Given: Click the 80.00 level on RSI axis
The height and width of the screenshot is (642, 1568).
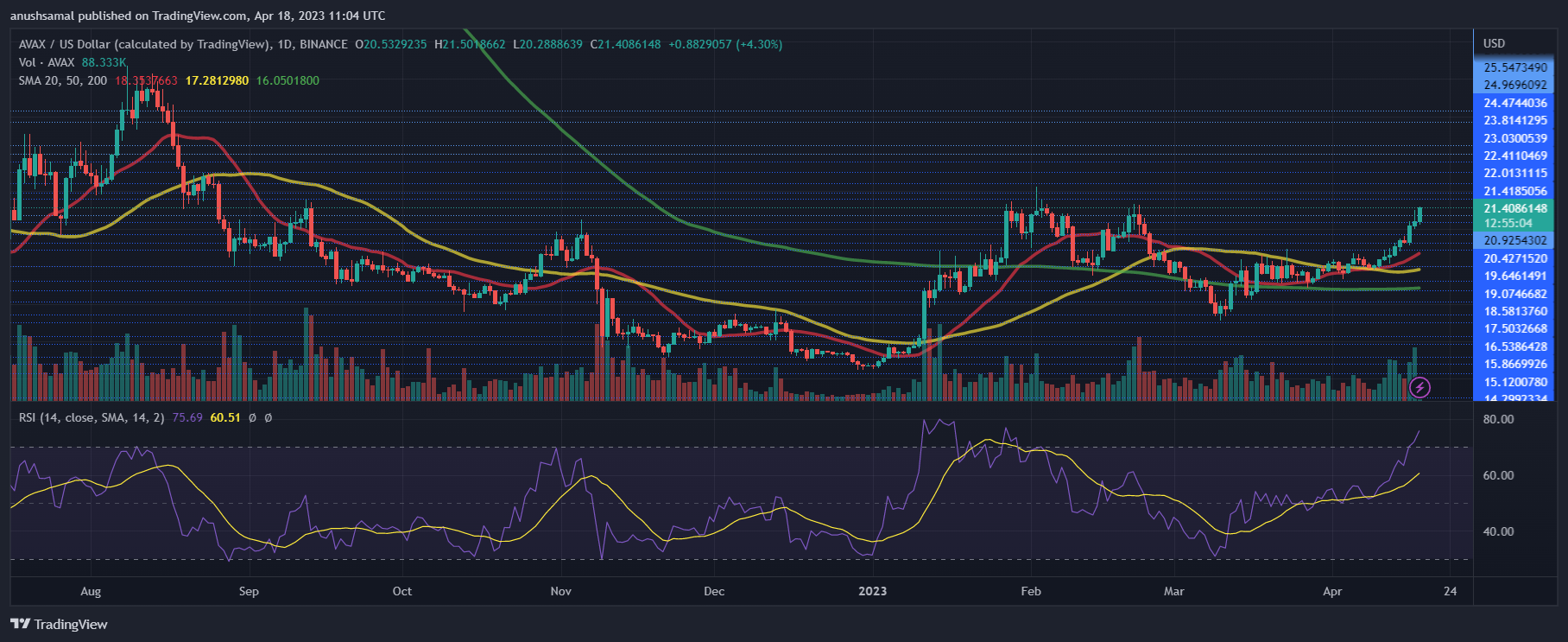Looking at the screenshot, I should pos(1498,419).
